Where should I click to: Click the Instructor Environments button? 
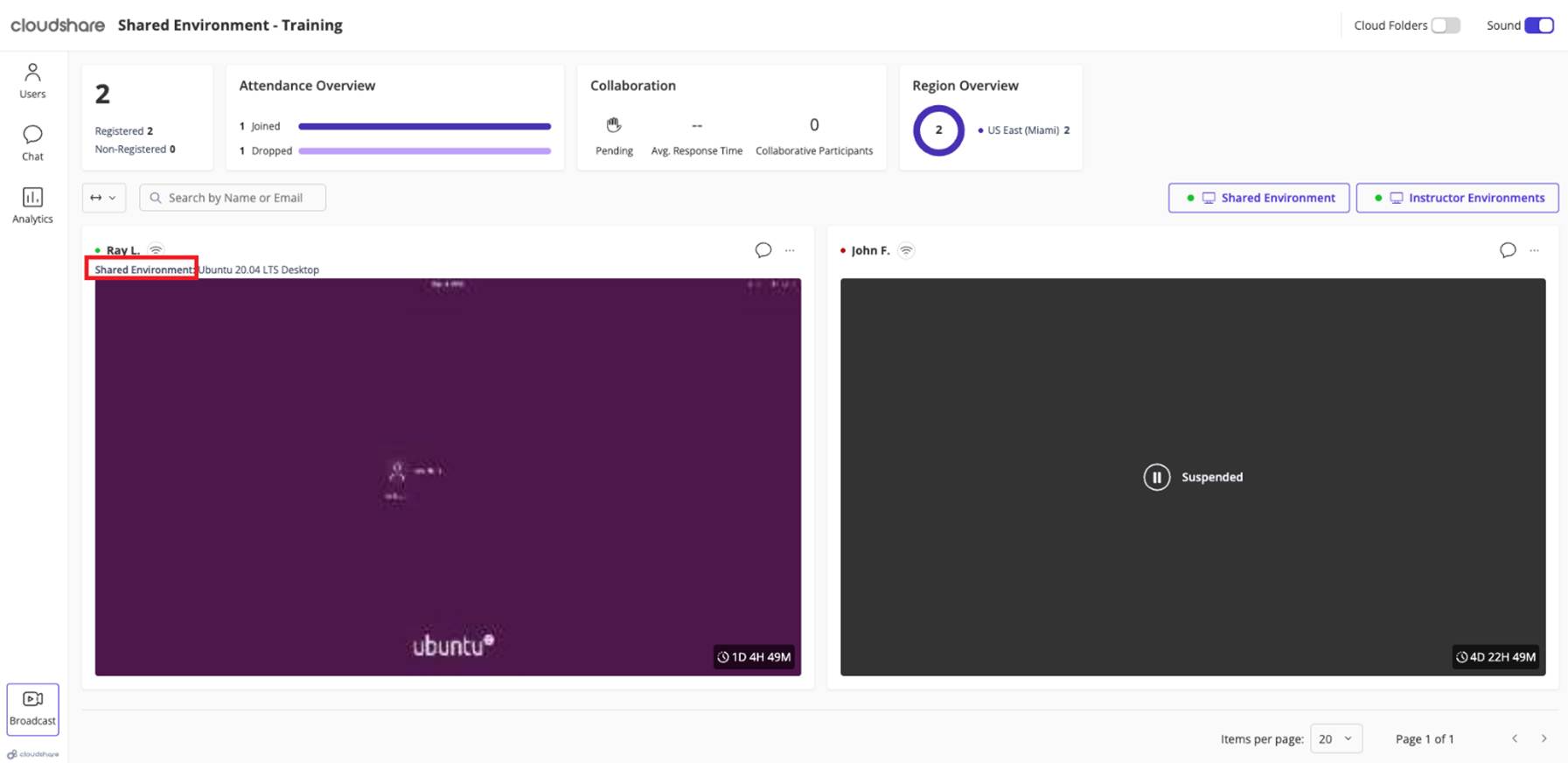(x=1457, y=198)
